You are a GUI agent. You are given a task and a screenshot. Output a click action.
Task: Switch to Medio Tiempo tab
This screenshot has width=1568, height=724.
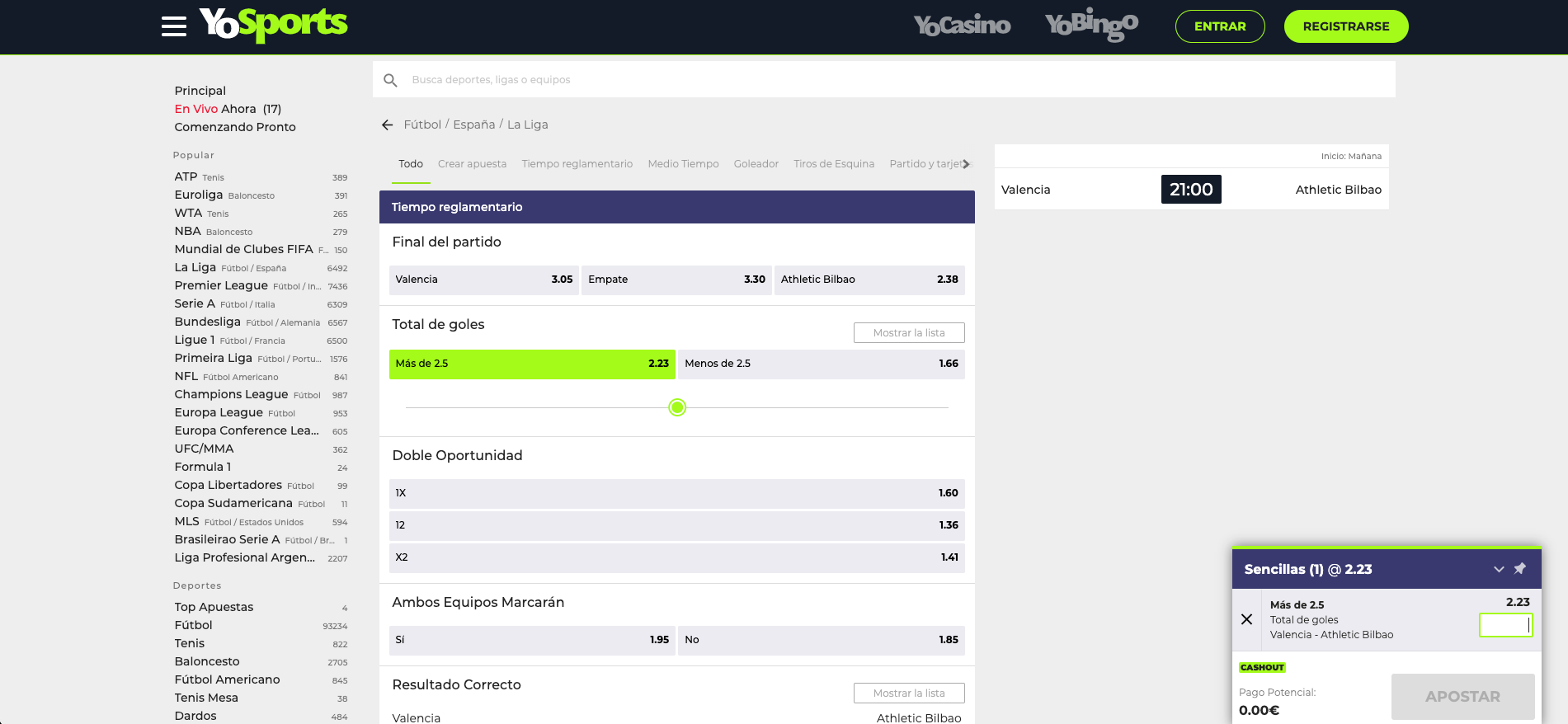click(683, 164)
